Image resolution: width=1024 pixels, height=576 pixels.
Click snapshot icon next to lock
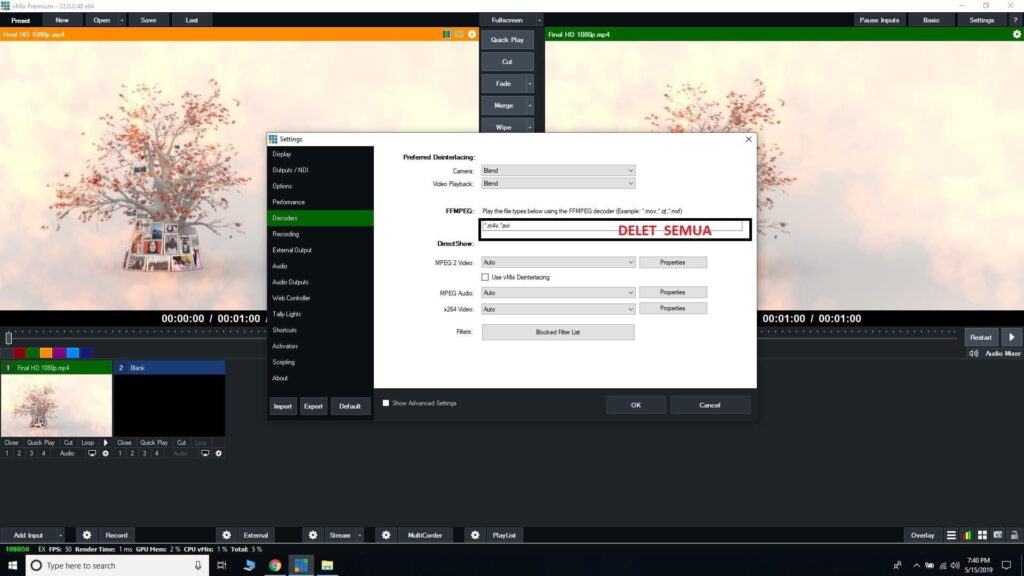click(998, 535)
